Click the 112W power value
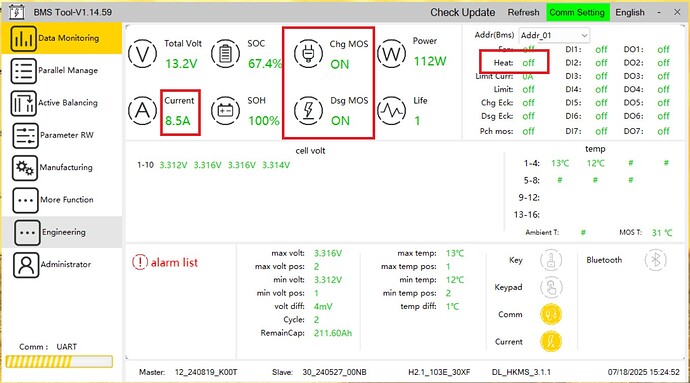Screen dimensions: 690x383 [430, 61]
